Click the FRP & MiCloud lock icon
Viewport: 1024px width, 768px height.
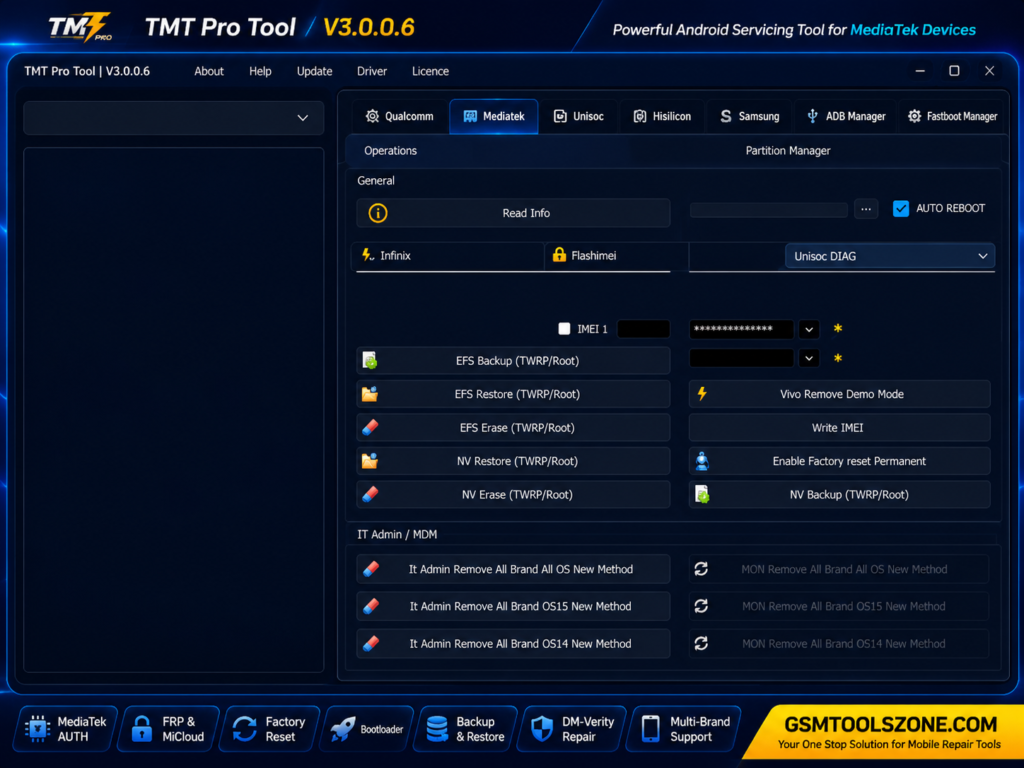click(x=142, y=729)
